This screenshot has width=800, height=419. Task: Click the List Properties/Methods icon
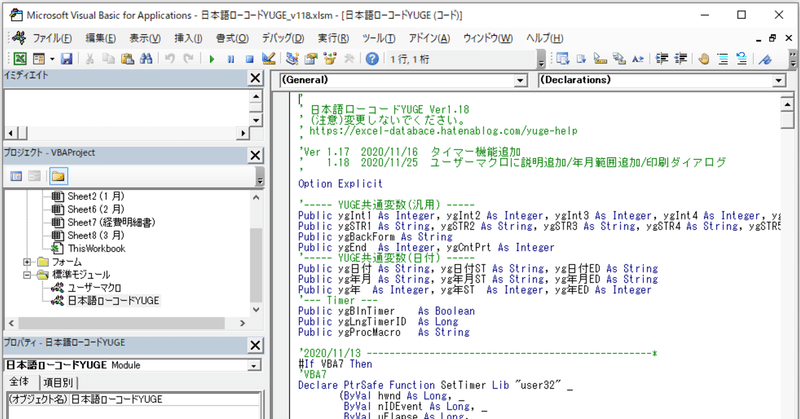[563, 59]
